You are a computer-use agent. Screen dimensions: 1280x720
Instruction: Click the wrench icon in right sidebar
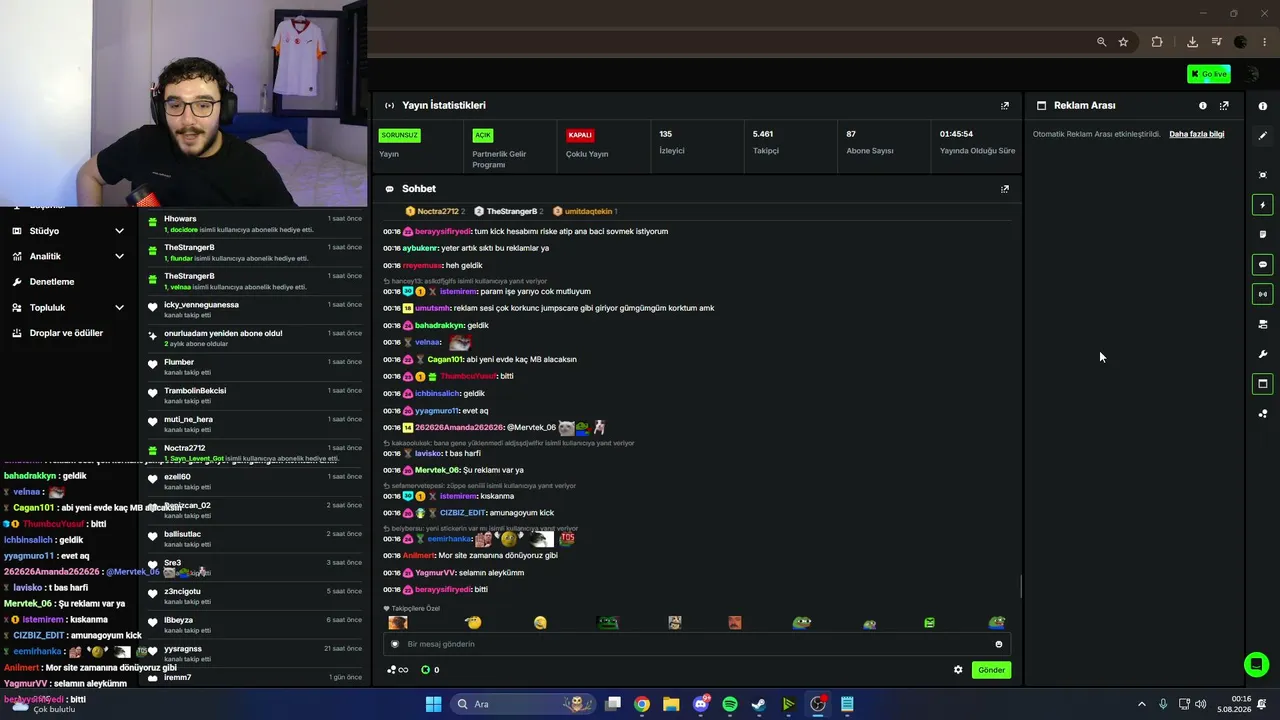[1263, 354]
